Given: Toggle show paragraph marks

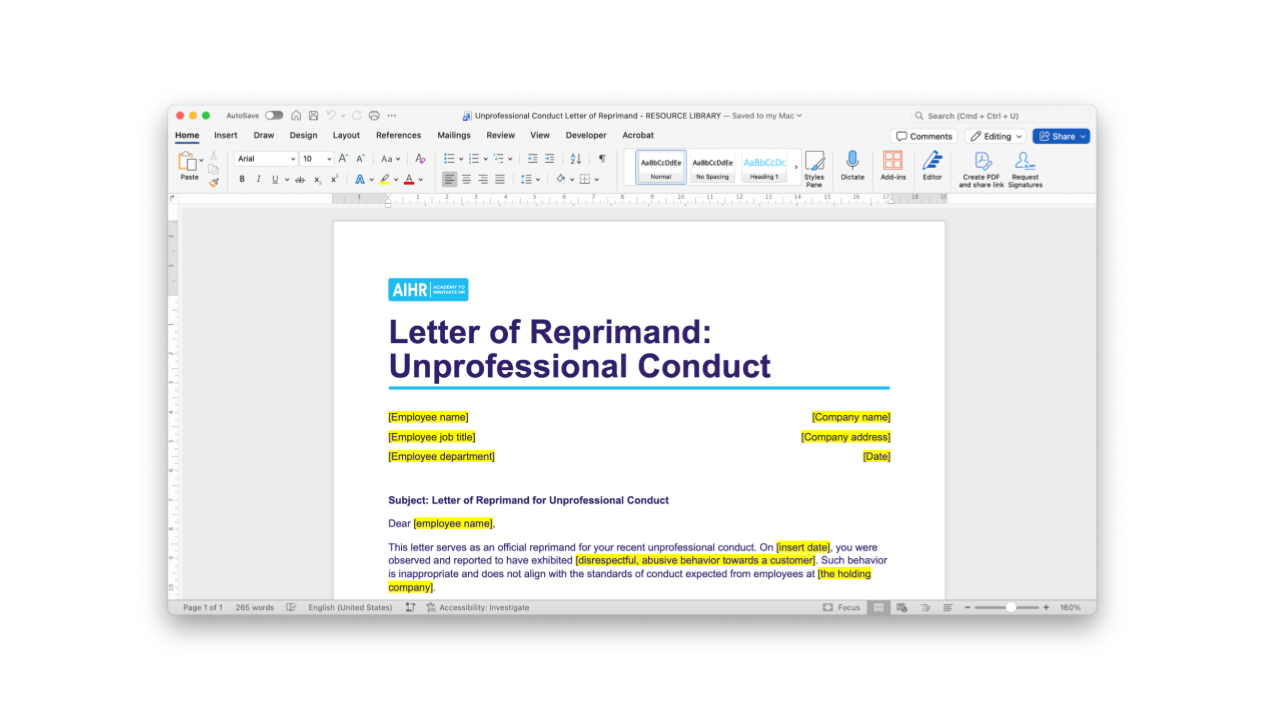Looking at the screenshot, I should click(x=602, y=159).
